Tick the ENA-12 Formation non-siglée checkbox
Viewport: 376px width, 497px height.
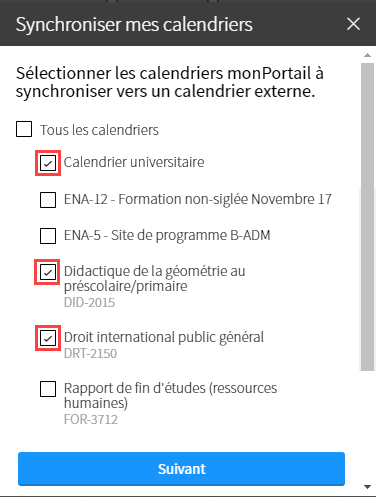click(x=48, y=200)
